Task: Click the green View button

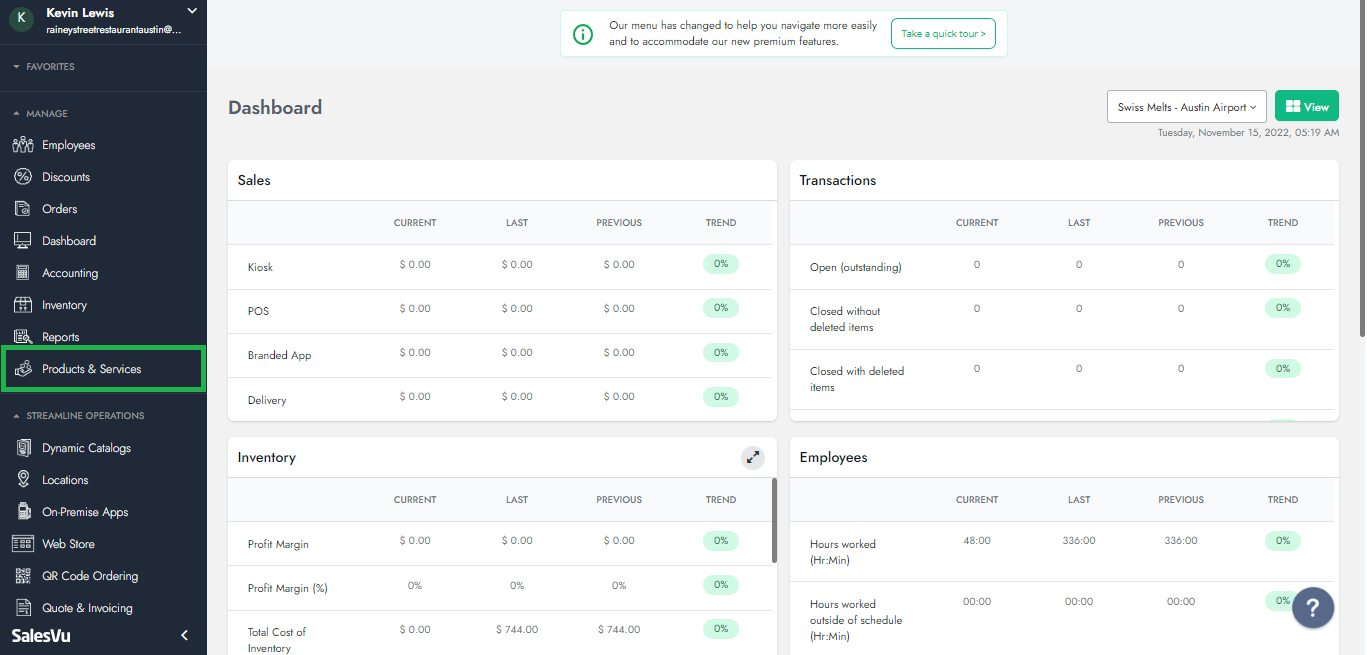Action: (1306, 107)
